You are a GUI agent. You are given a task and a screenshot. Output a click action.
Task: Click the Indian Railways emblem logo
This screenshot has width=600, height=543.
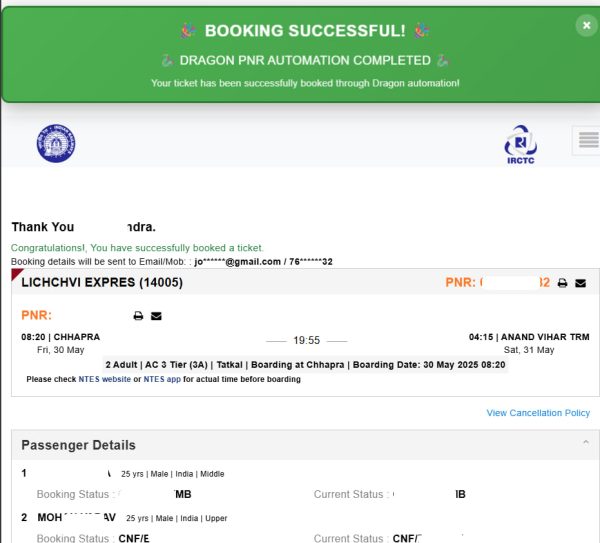[x=56, y=143]
